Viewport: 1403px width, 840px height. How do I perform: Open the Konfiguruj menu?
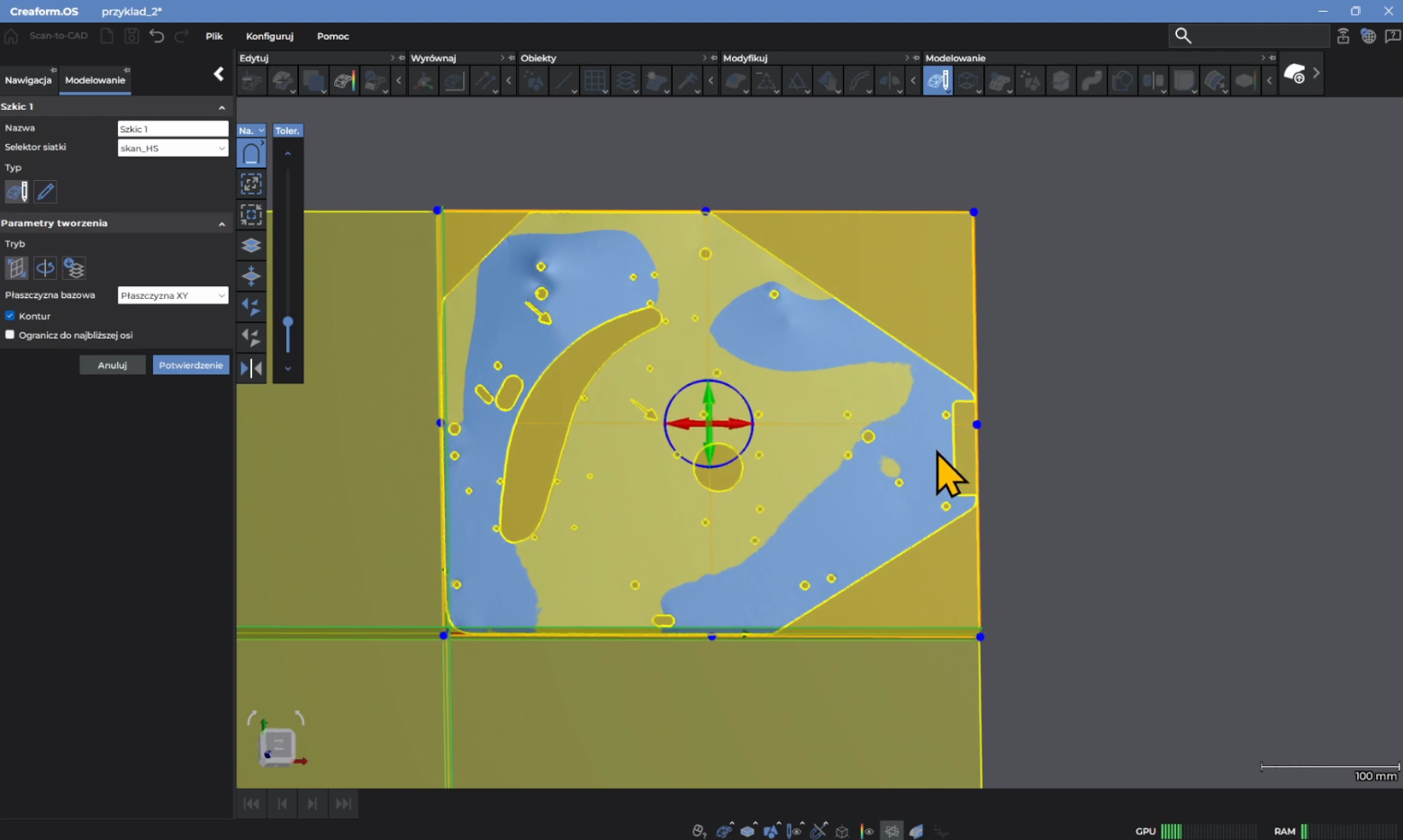(x=269, y=36)
